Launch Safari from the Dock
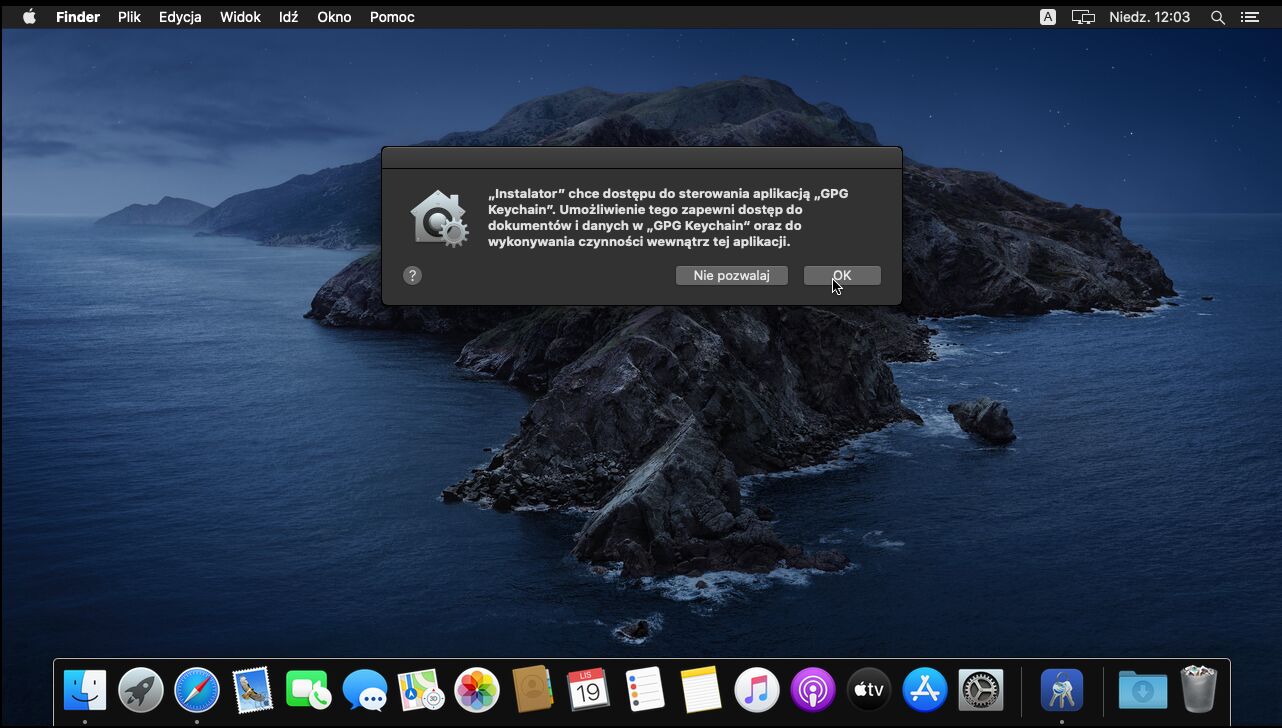 click(196, 689)
